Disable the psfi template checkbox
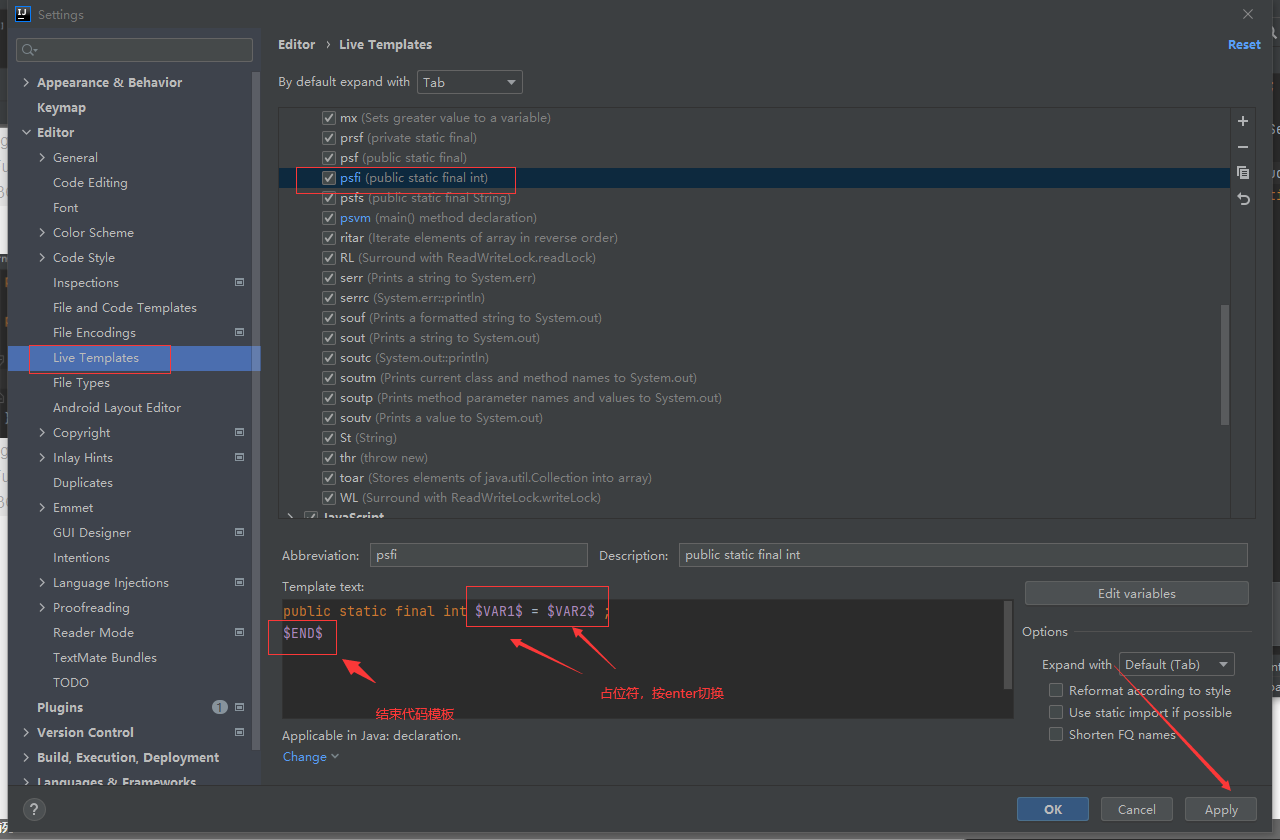 click(329, 178)
